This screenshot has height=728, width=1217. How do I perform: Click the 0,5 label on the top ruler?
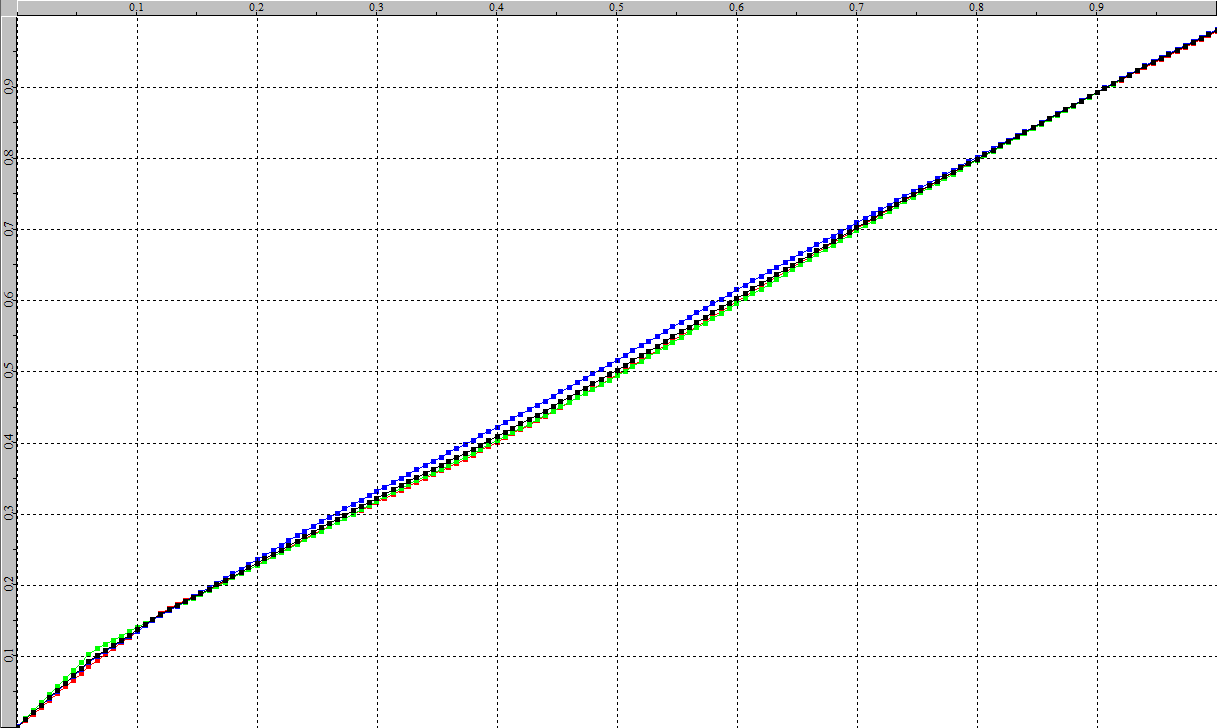(x=617, y=8)
